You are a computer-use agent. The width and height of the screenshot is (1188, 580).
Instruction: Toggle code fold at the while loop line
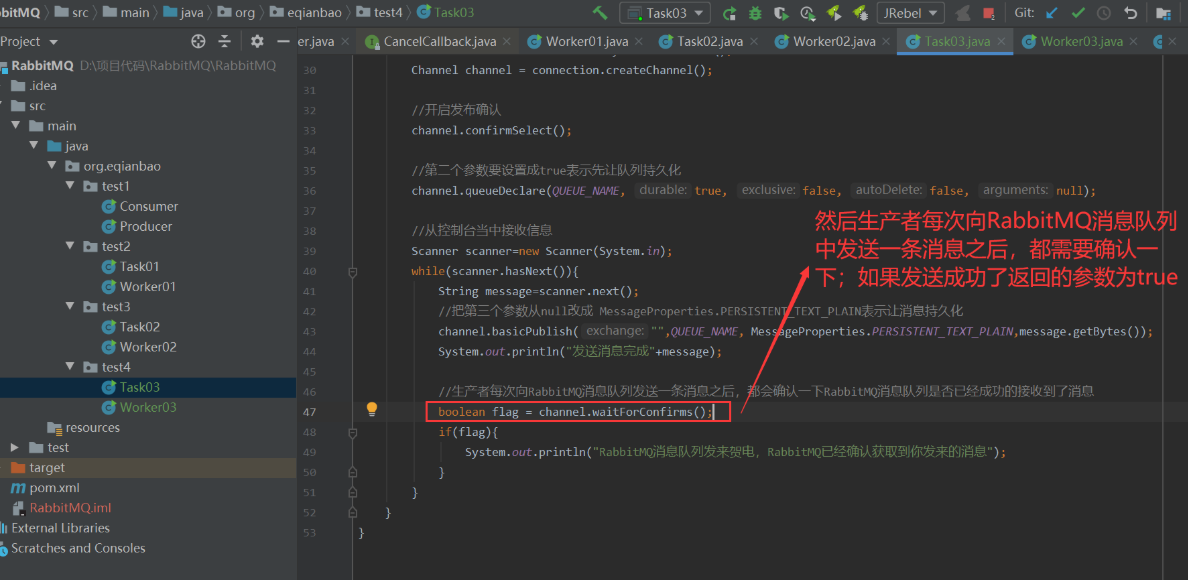coord(352,271)
